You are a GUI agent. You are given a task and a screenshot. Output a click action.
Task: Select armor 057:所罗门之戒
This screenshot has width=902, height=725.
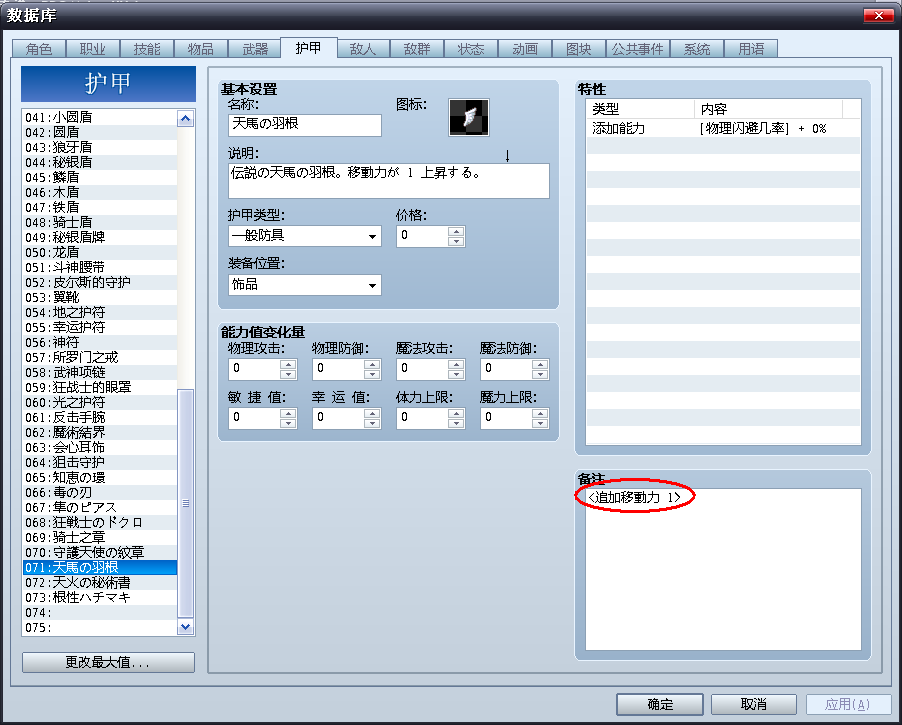point(100,357)
